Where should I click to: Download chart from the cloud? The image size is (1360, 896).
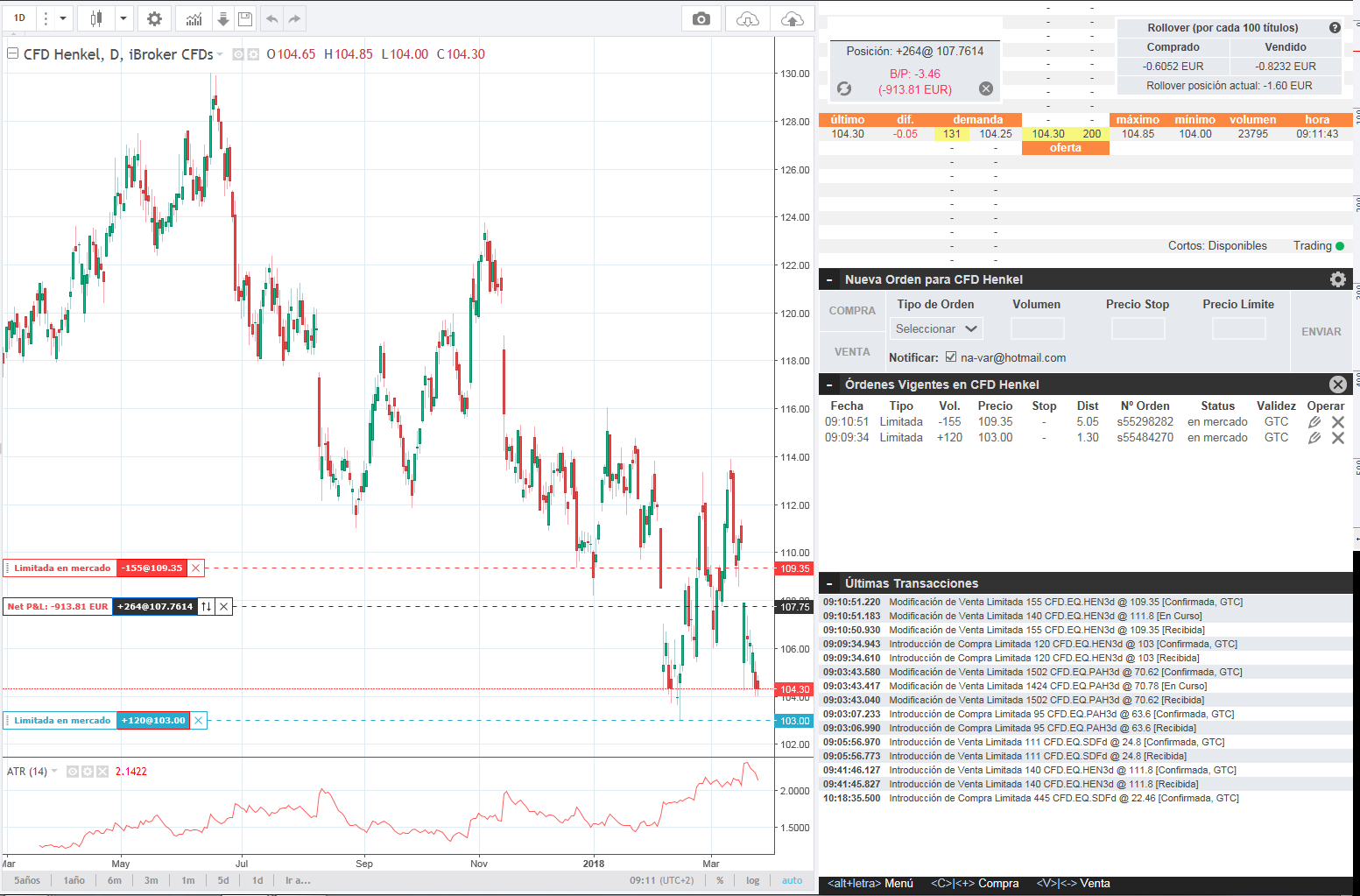(x=747, y=18)
